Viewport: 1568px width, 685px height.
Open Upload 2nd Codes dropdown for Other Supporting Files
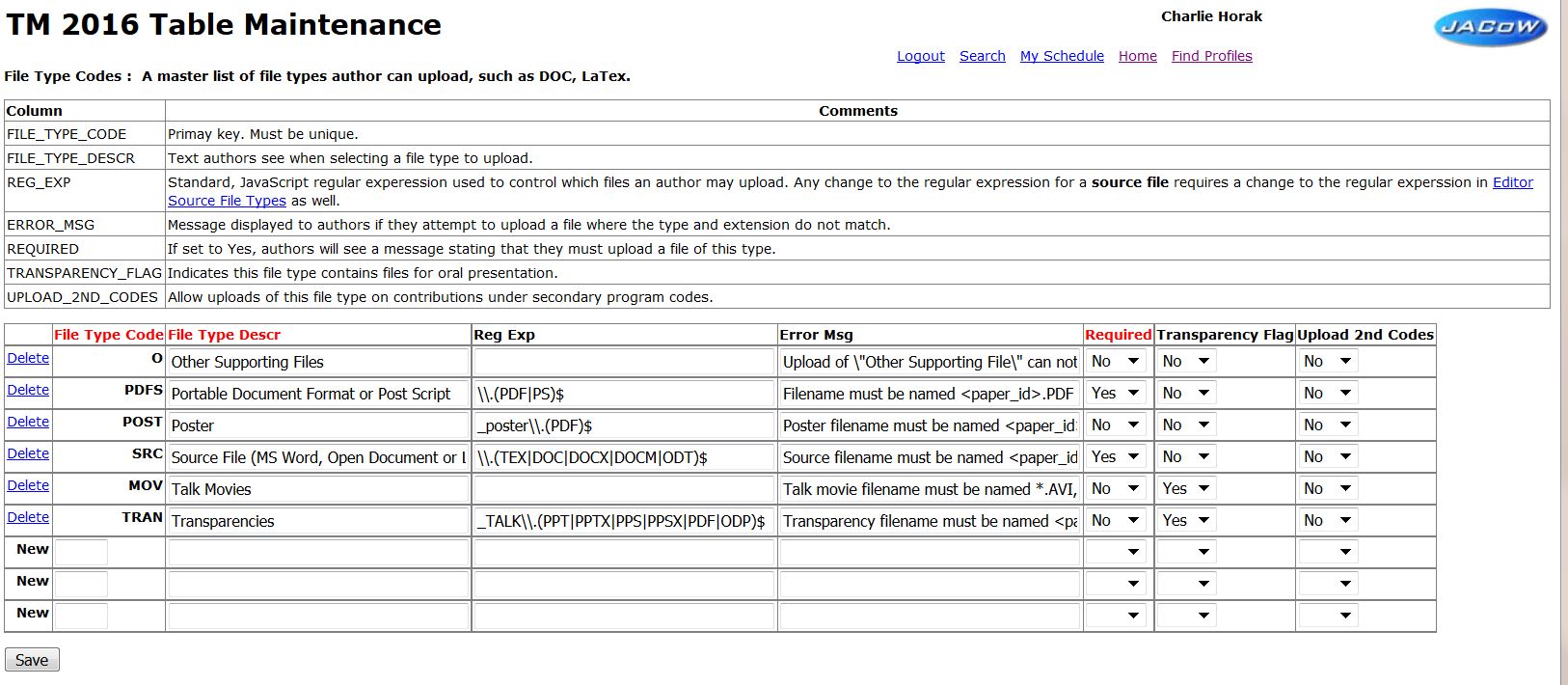(x=1329, y=362)
